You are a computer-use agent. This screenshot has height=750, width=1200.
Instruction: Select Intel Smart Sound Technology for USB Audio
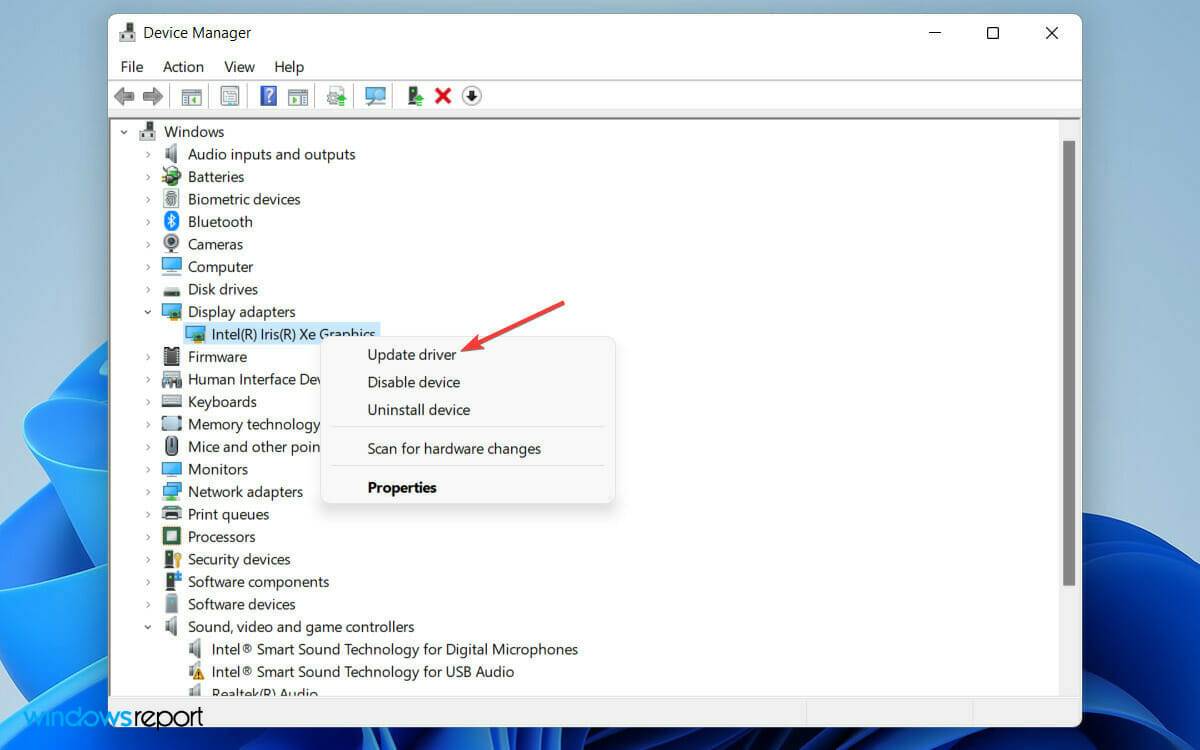point(362,672)
